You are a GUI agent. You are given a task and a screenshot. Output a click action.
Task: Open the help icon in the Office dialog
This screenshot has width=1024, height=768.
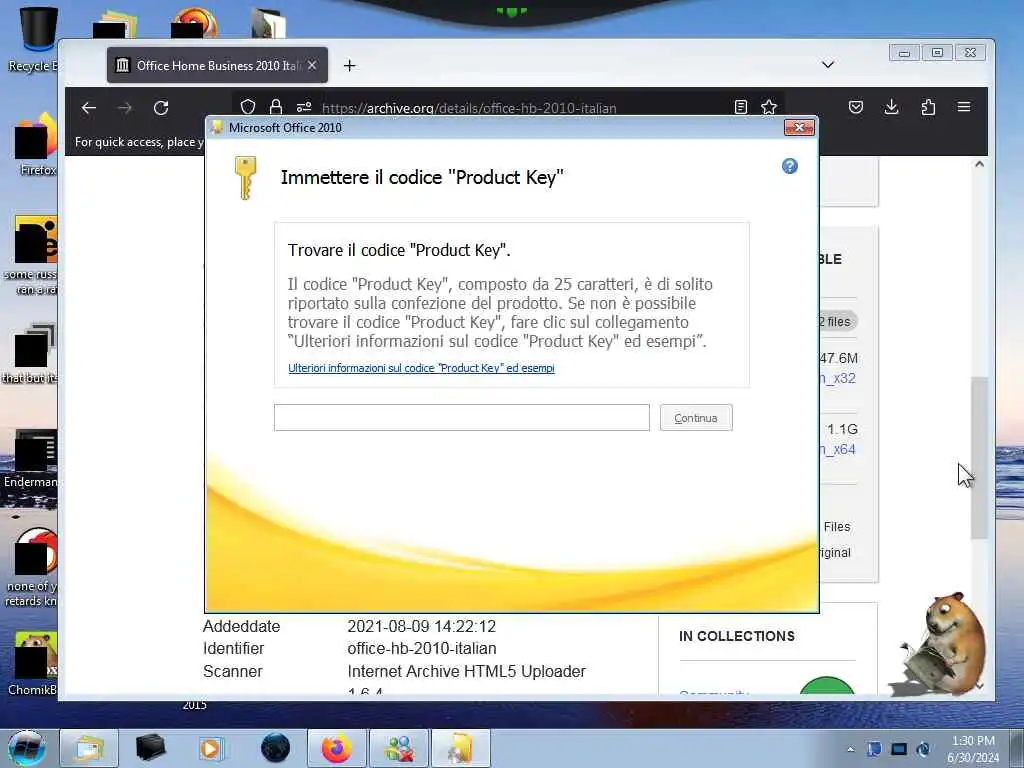(x=790, y=166)
